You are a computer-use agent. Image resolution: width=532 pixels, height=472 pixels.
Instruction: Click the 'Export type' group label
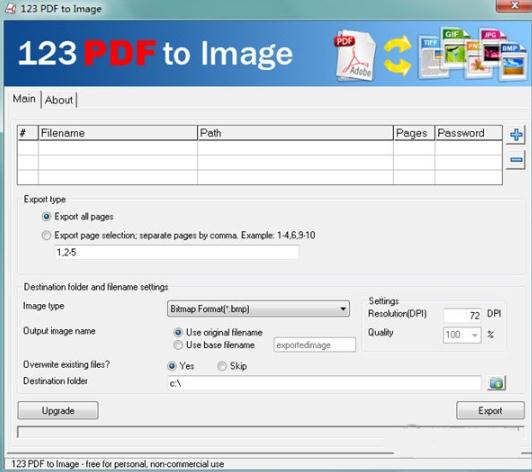(45, 199)
